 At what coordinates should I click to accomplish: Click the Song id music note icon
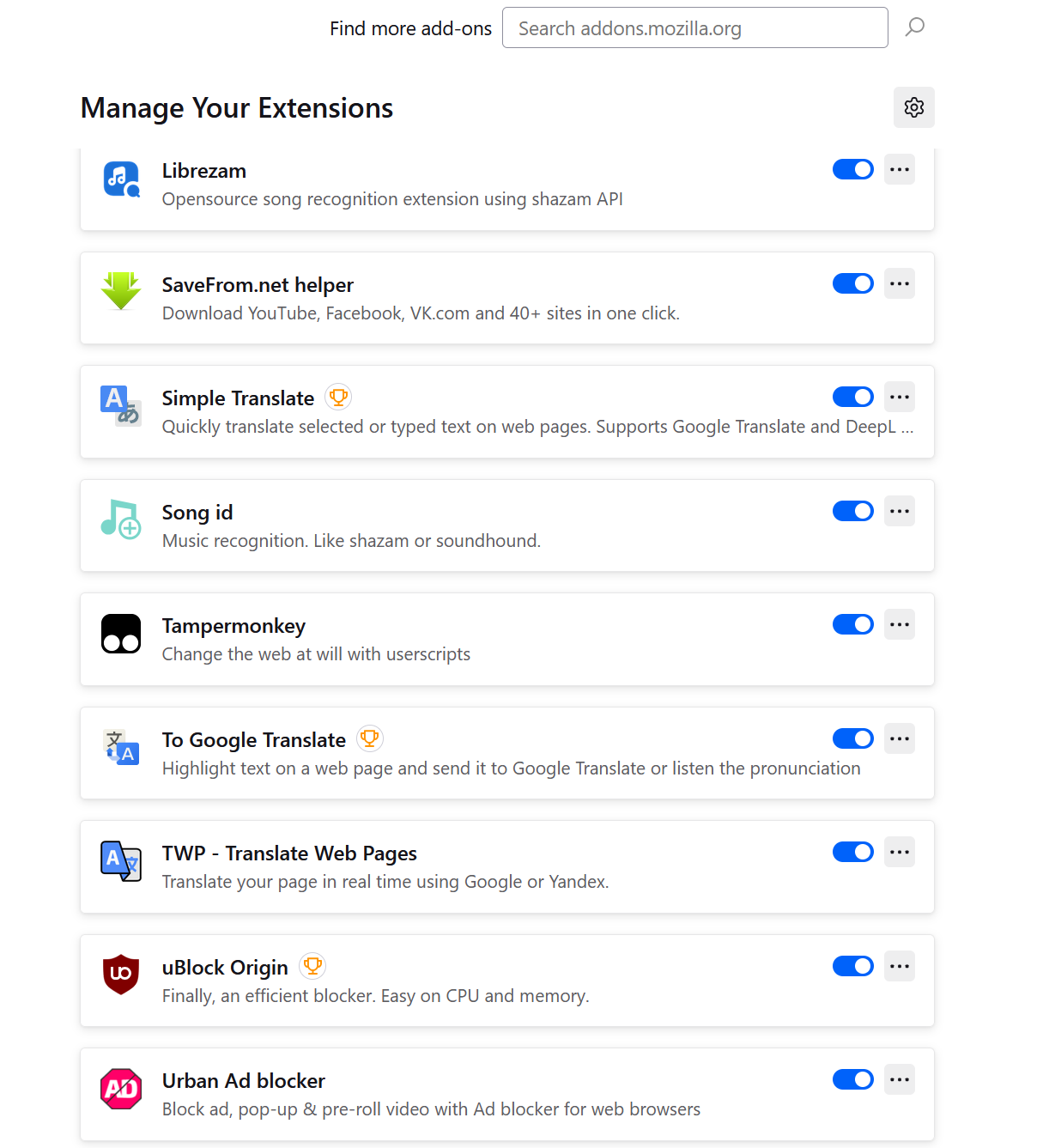pyautogui.click(x=121, y=519)
